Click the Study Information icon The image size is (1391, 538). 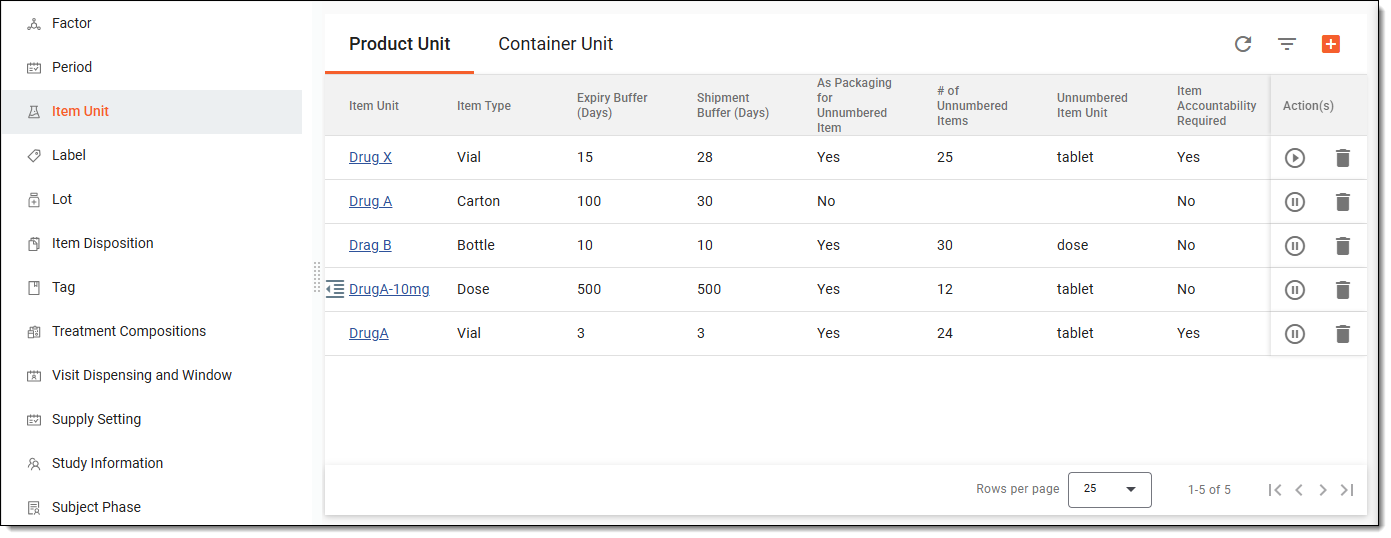pos(34,463)
